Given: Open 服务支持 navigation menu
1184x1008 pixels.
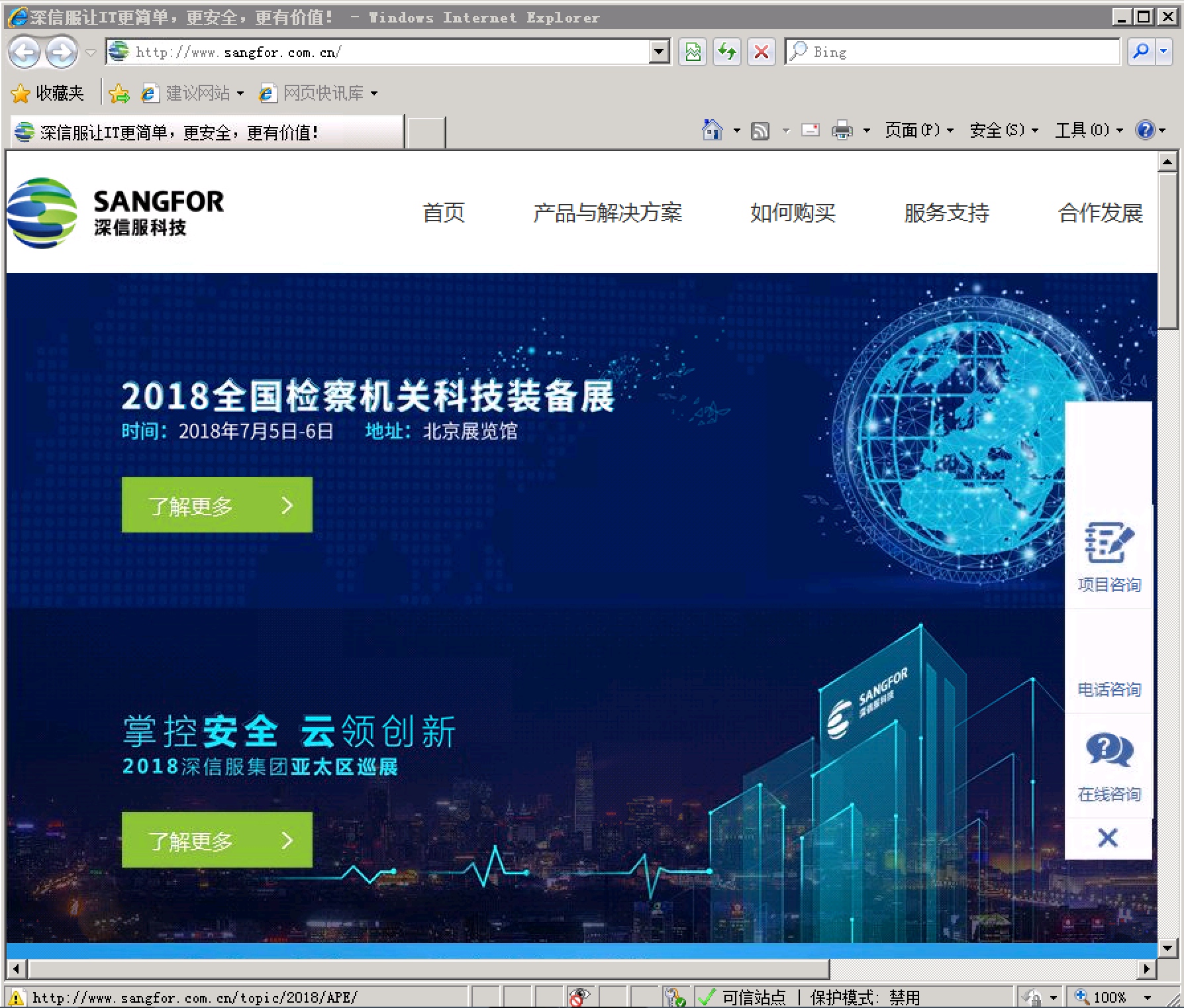Looking at the screenshot, I should pyautogui.click(x=947, y=213).
